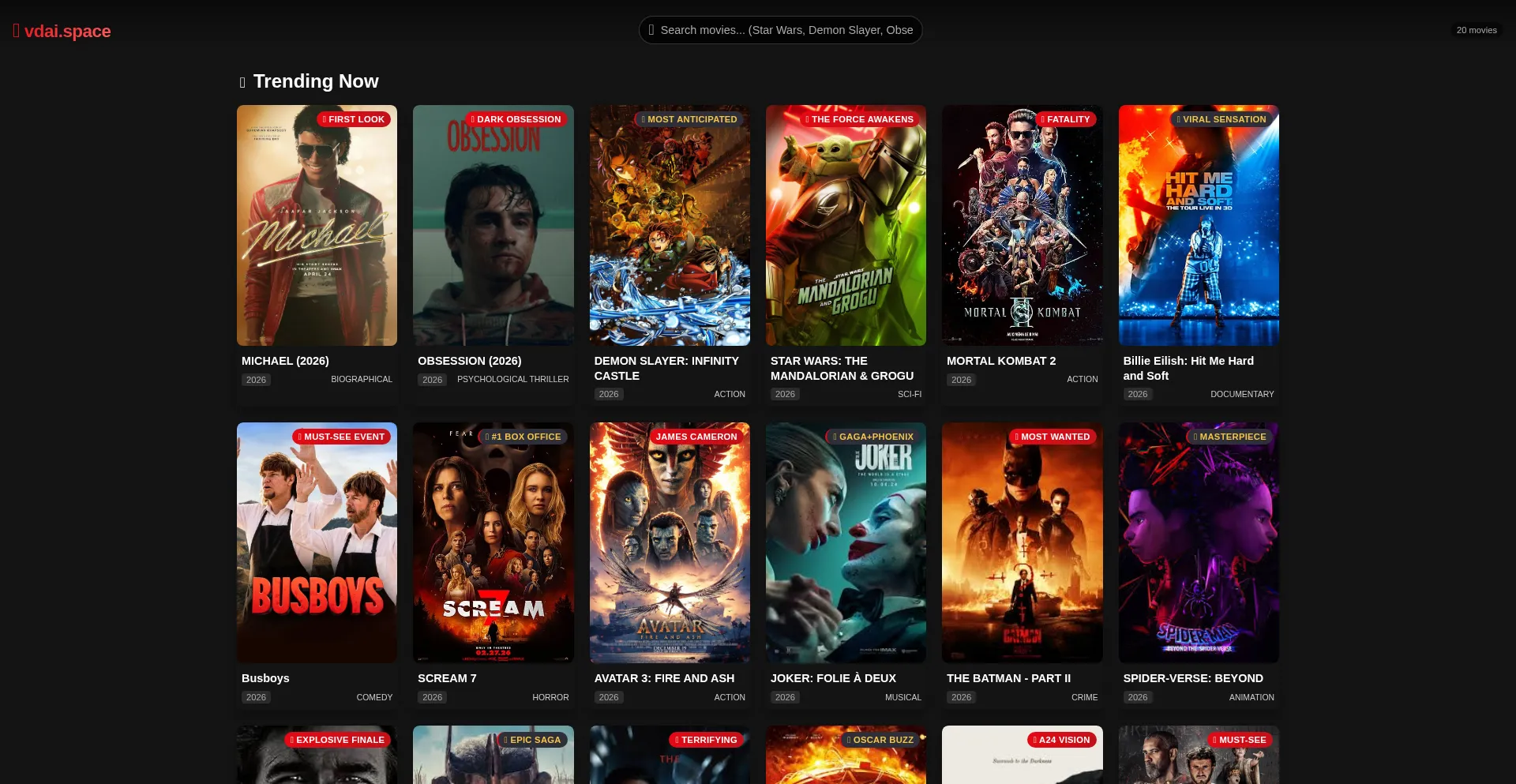
Task: Click the 2026 year tag under Mortal Kombat 2
Action: [961, 380]
